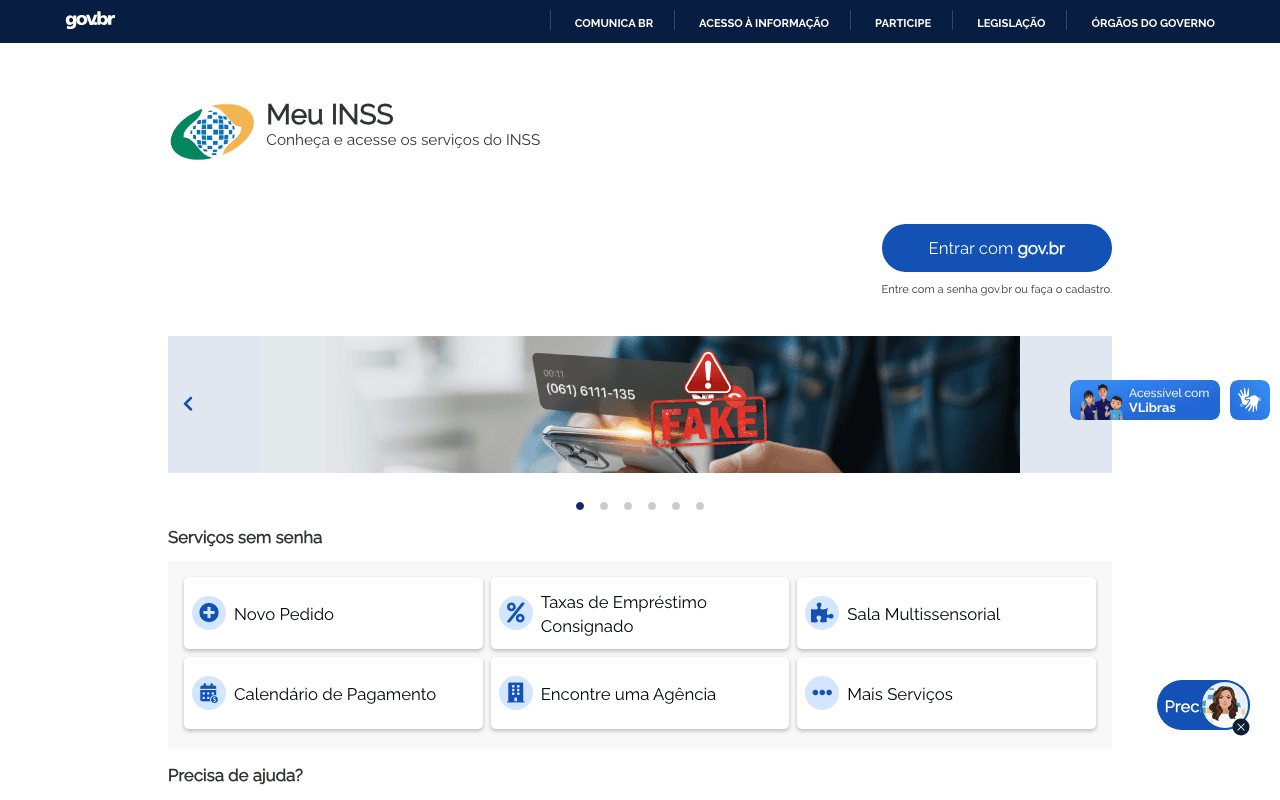Click the previous-slide chevron arrow
1280x800 pixels.
click(x=187, y=403)
